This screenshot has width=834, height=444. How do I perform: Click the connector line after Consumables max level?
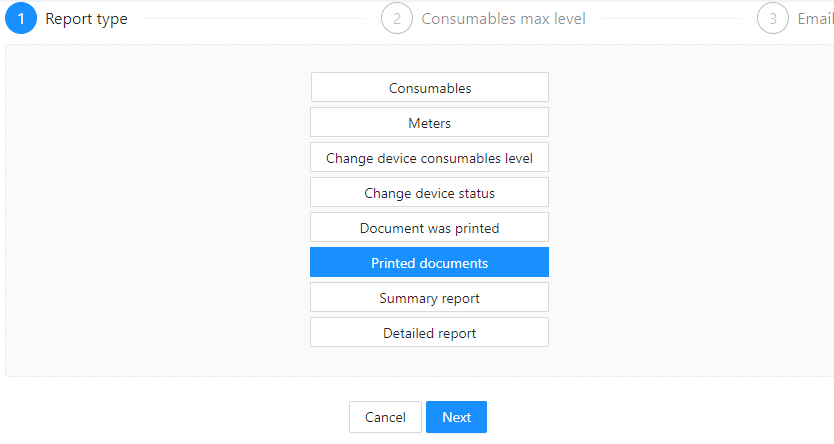tap(671, 19)
